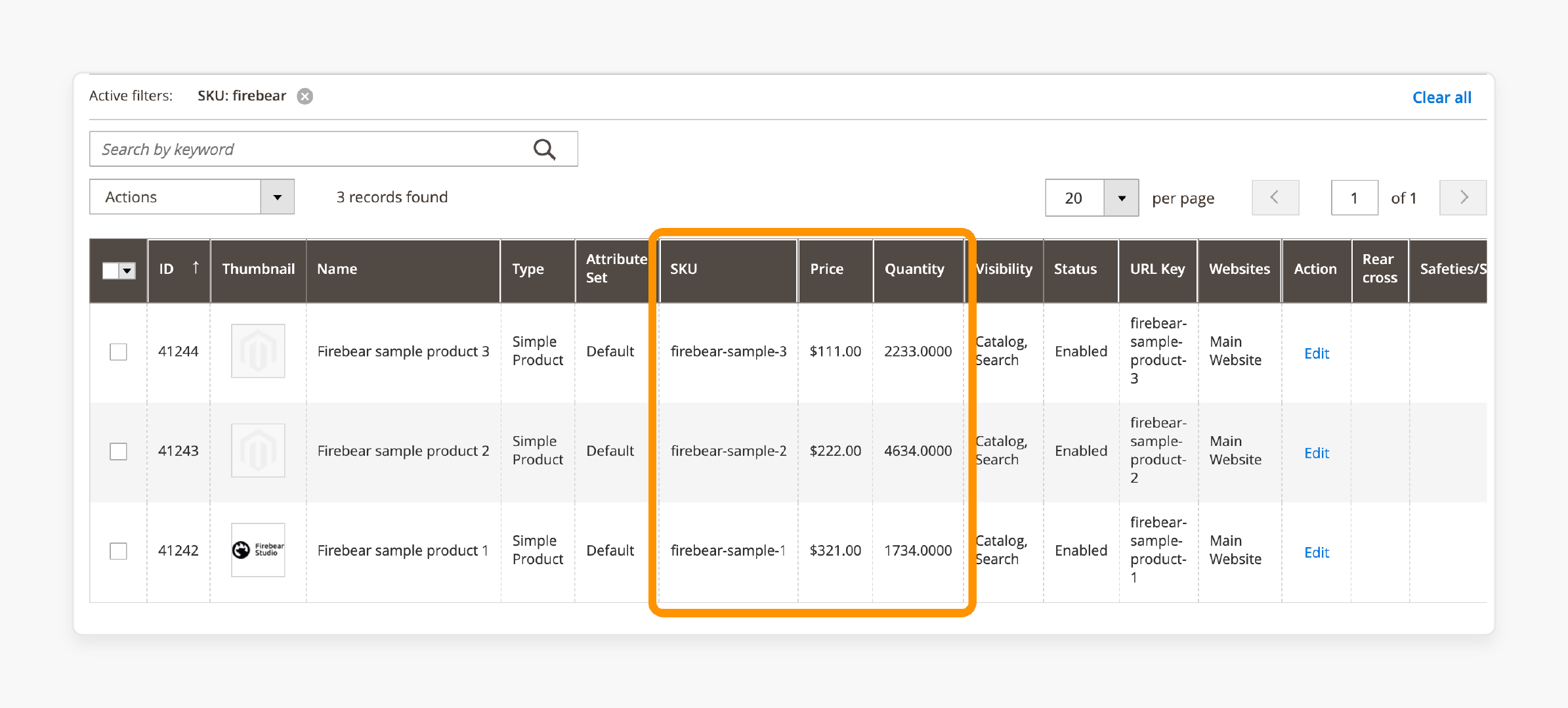
Task: Open the Firebear Studio product thumbnail
Action: click(258, 550)
